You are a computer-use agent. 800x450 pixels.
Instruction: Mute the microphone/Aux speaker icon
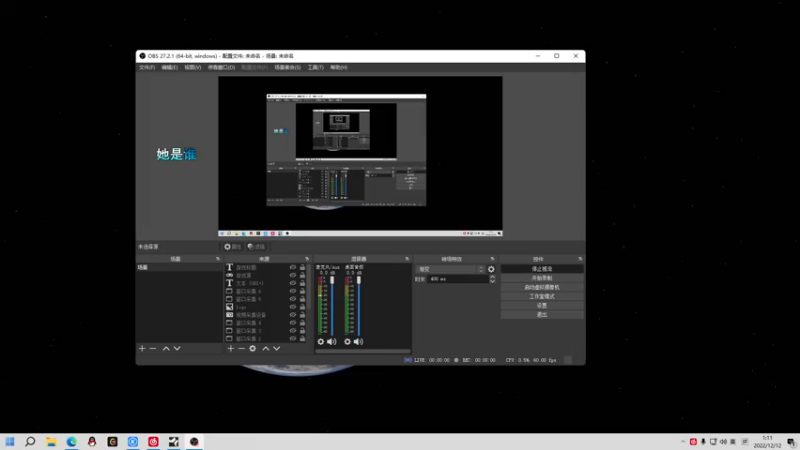tap(332, 341)
